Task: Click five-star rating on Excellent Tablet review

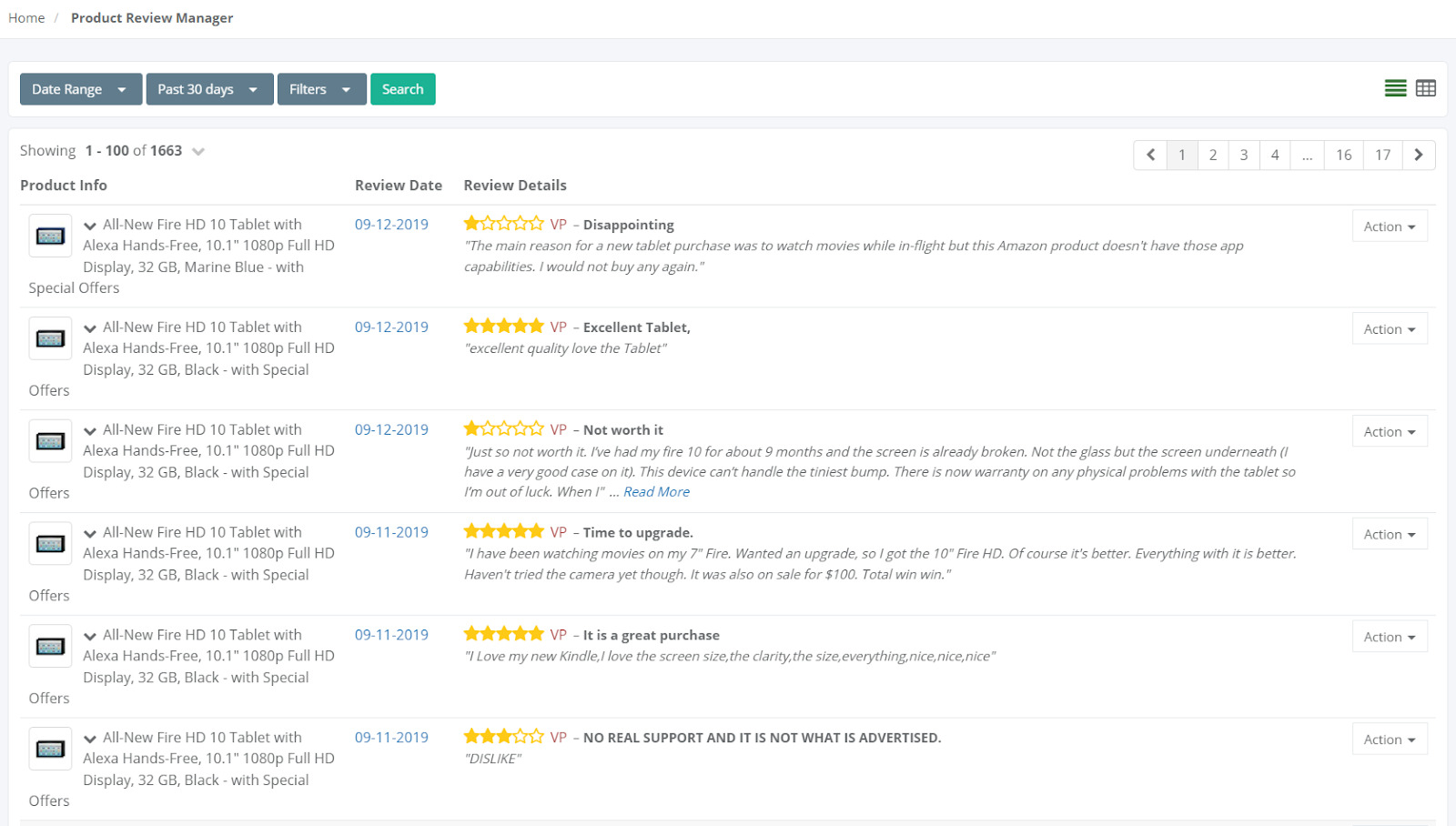Action: [503, 327]
